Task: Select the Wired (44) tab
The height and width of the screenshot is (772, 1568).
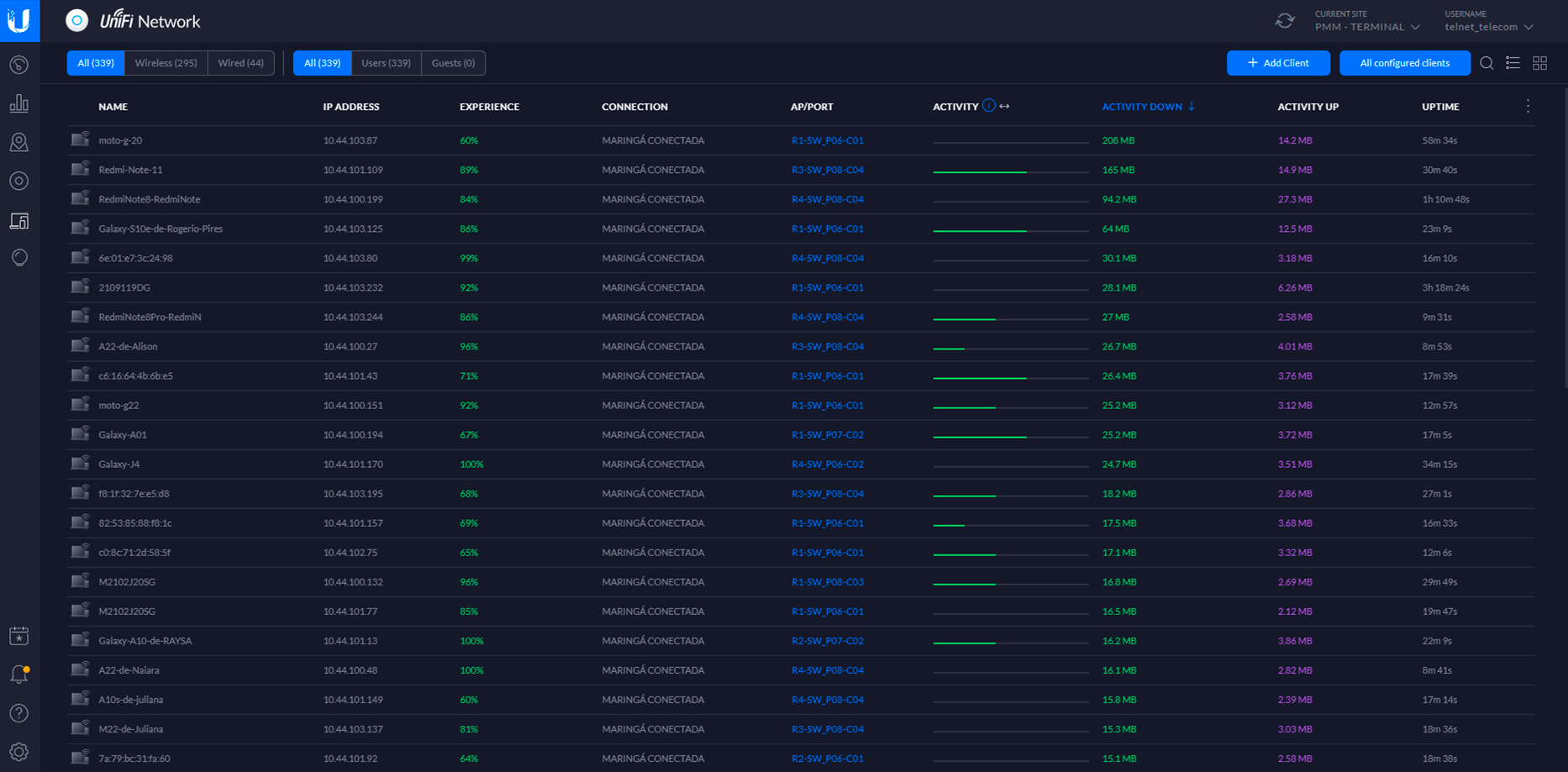Action: click(x=240, y=63)
